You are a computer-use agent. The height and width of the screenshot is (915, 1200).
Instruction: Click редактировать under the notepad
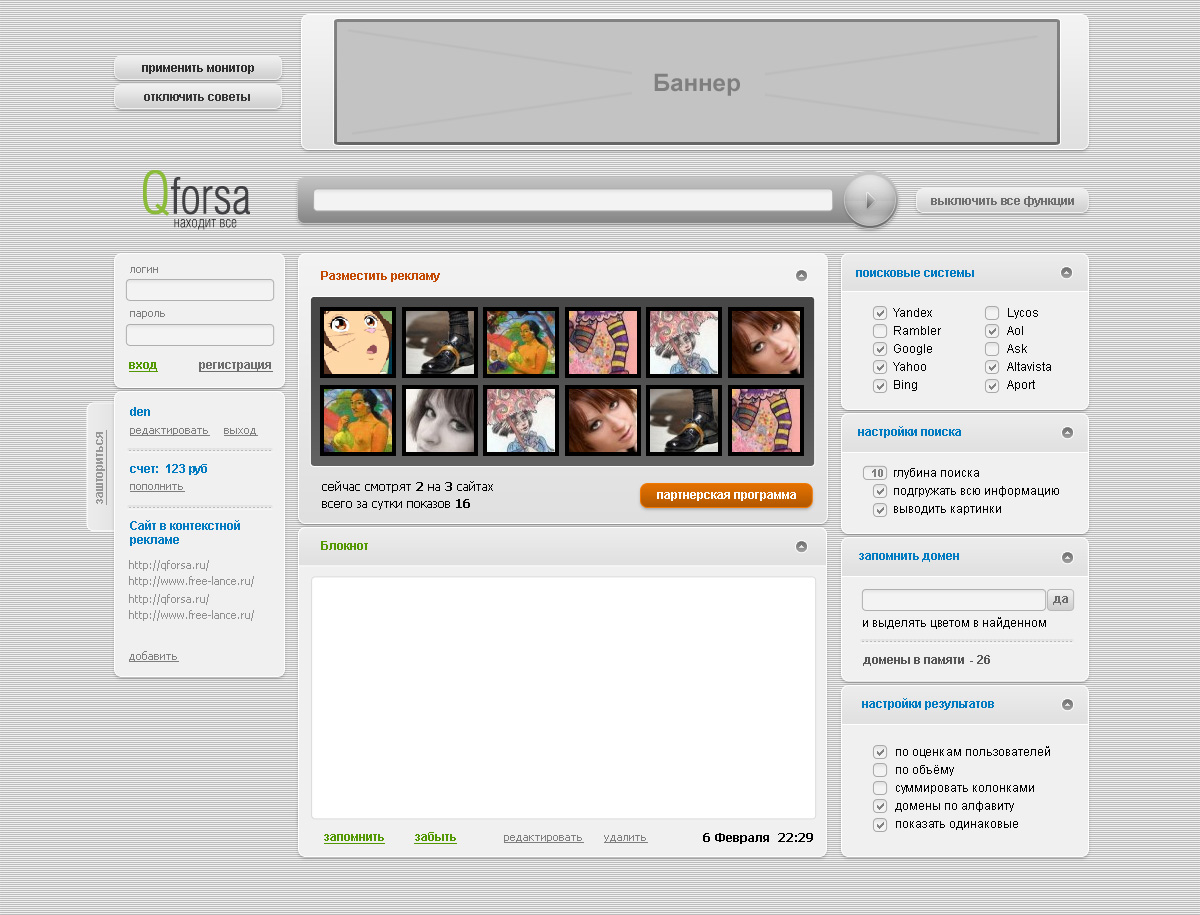[x=543, y=838]
